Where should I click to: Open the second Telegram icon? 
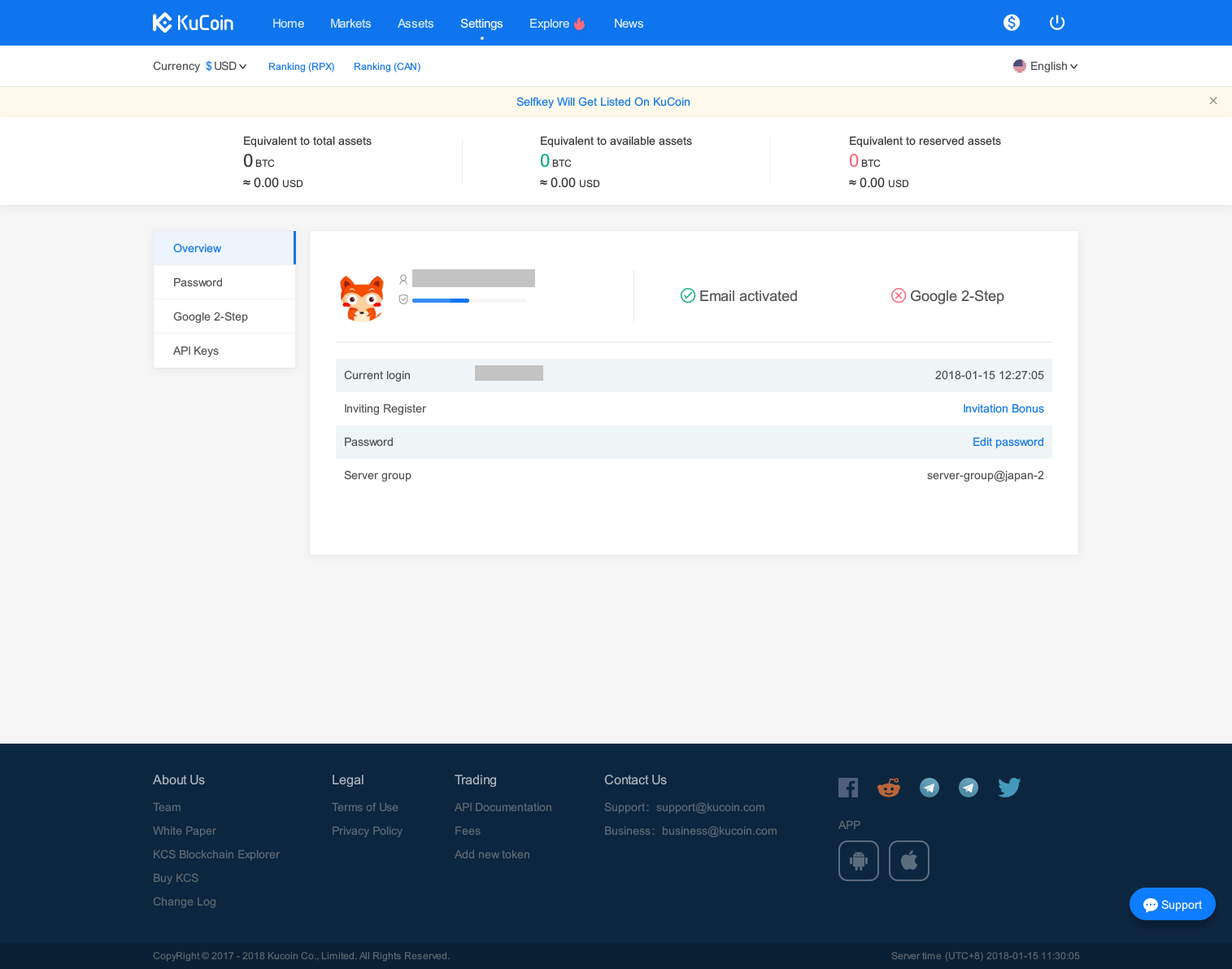[969, 788]
